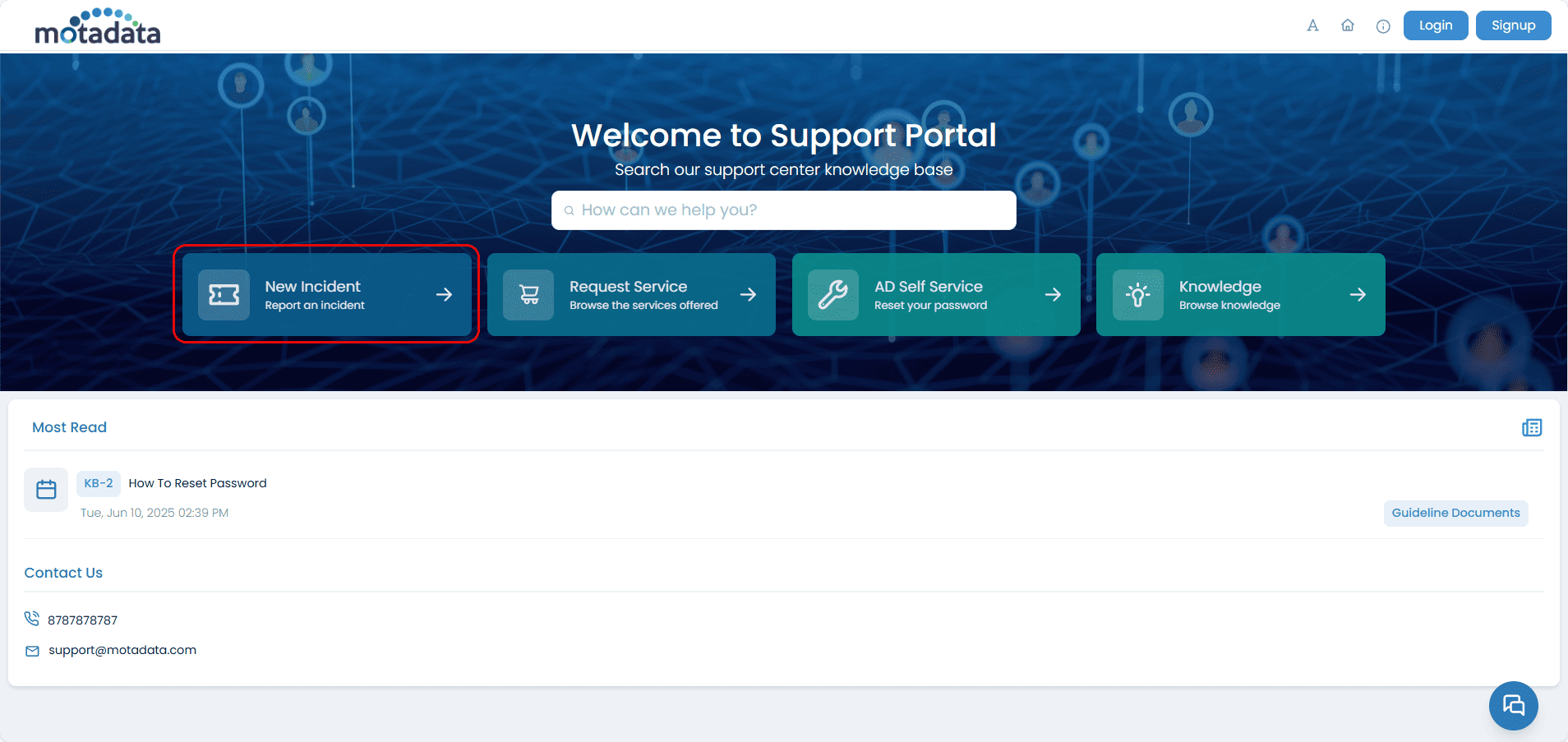Screen dimensions: 1568x742
Task: Open the info icon in the top bar
Action: tap(1383, 25)
